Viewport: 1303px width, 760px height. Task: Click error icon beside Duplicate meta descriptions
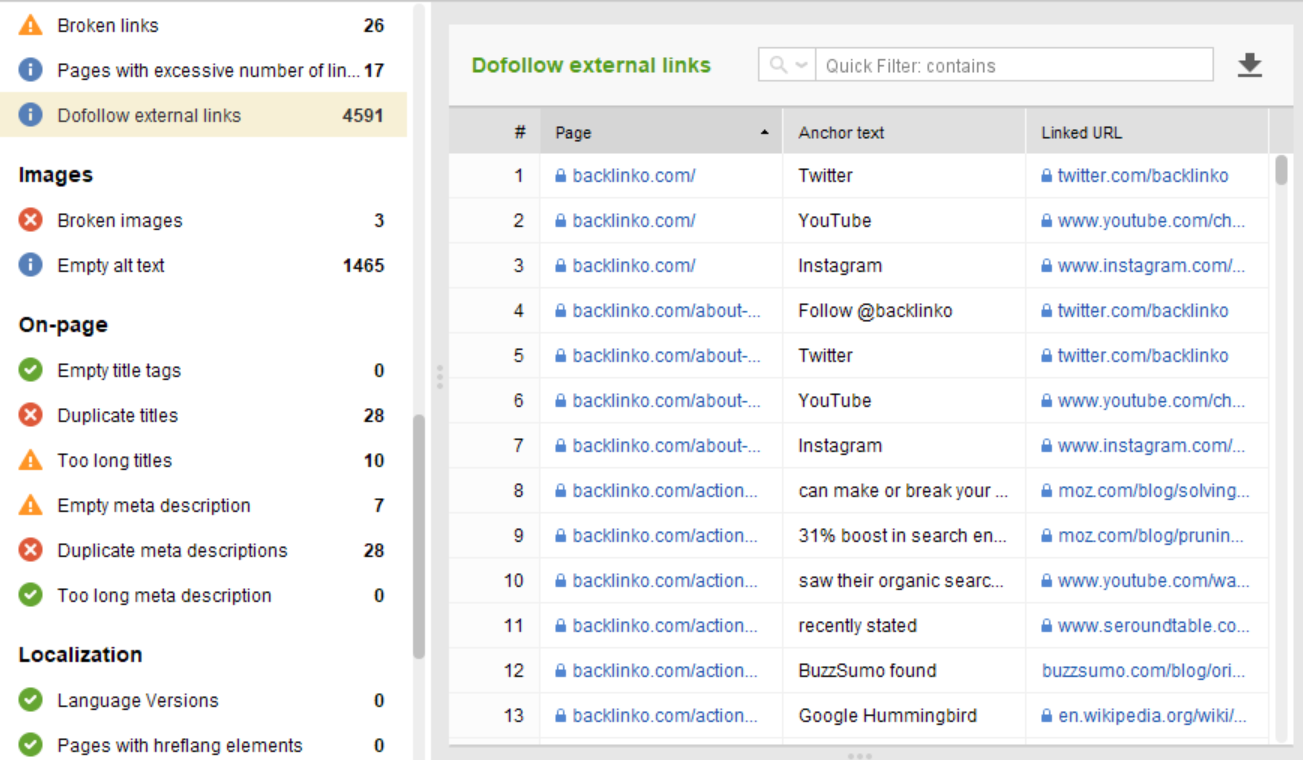[31, 550]
